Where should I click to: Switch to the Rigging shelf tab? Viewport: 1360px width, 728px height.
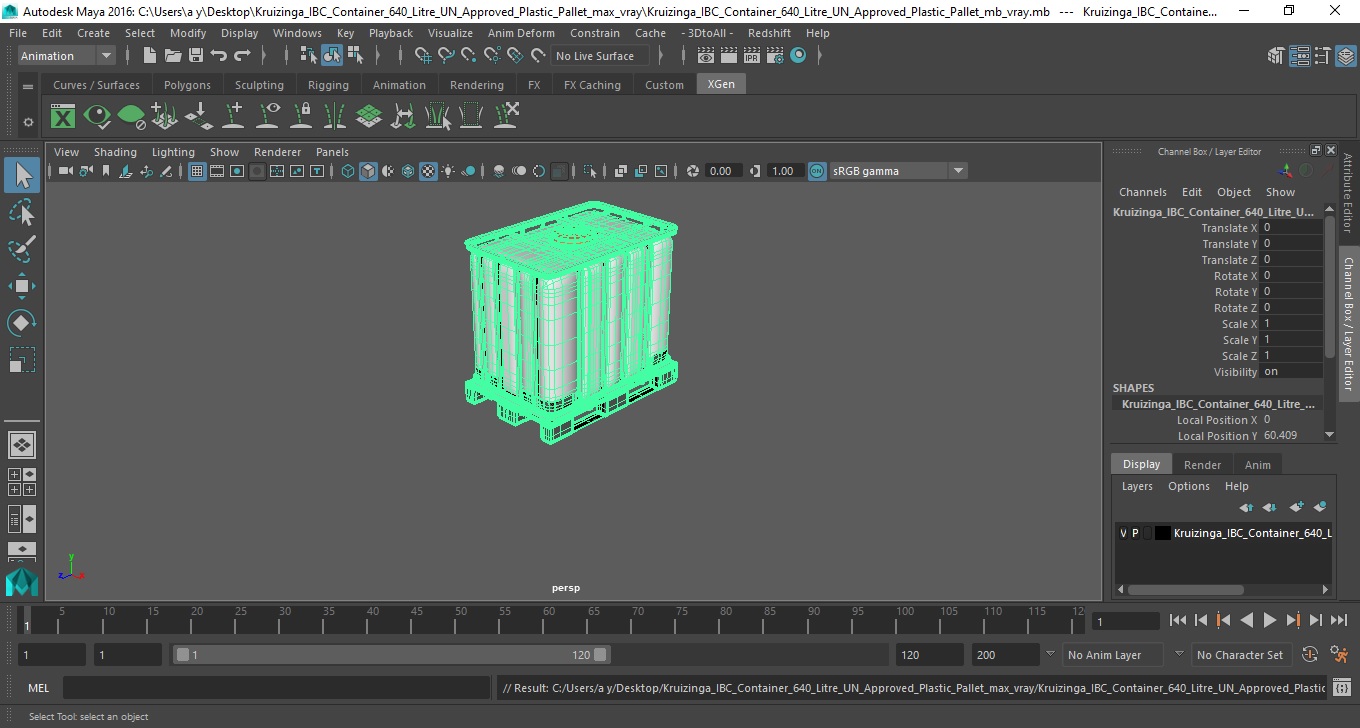coord(328,85)
